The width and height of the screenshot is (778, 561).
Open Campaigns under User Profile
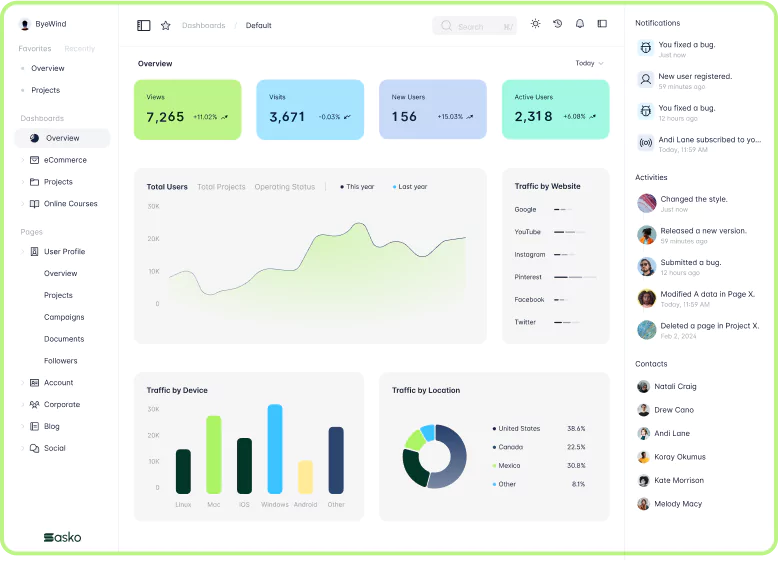click(x=64, y=317)
